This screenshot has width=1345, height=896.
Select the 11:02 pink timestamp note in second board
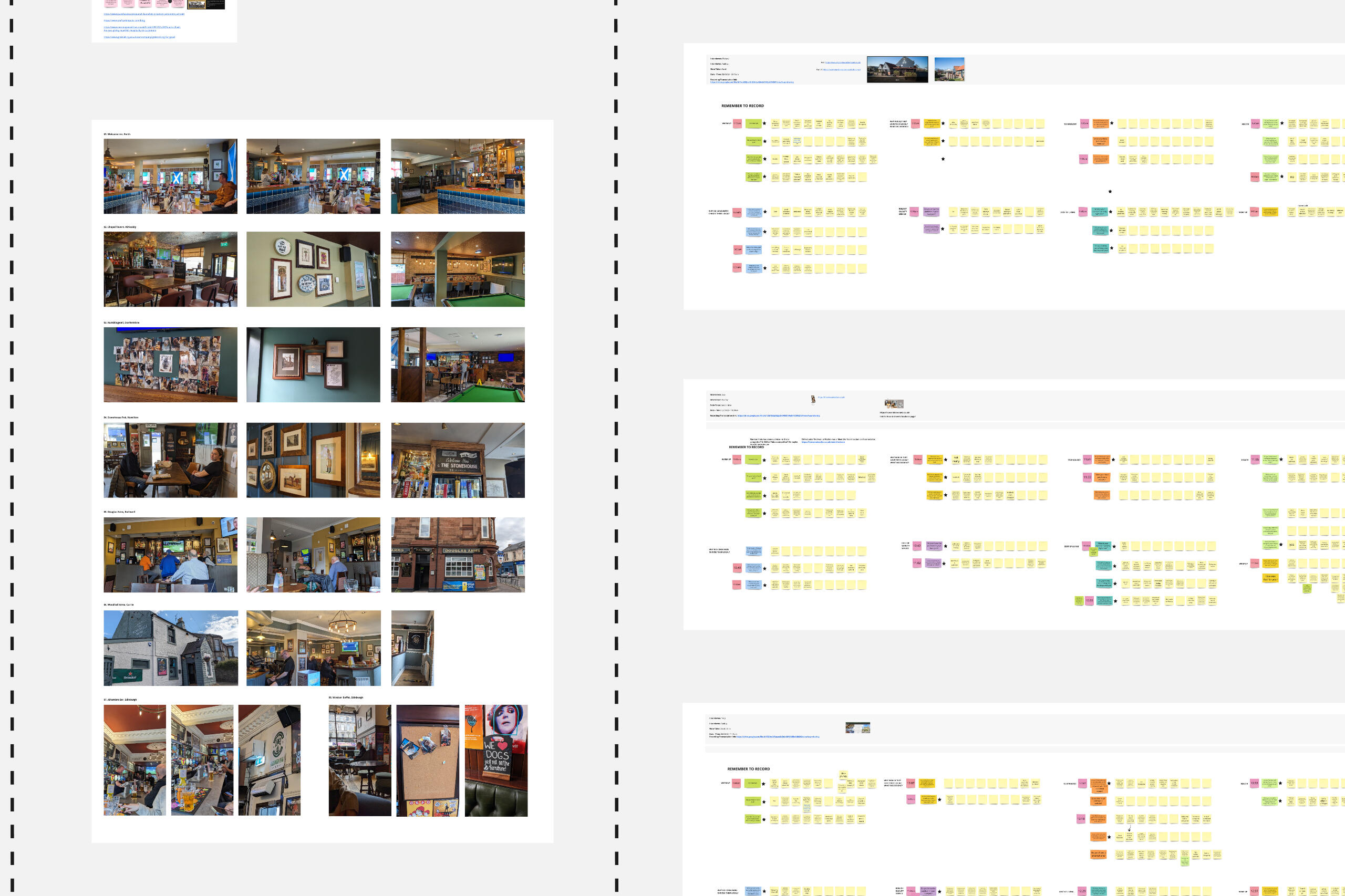[x=917, y=563]
